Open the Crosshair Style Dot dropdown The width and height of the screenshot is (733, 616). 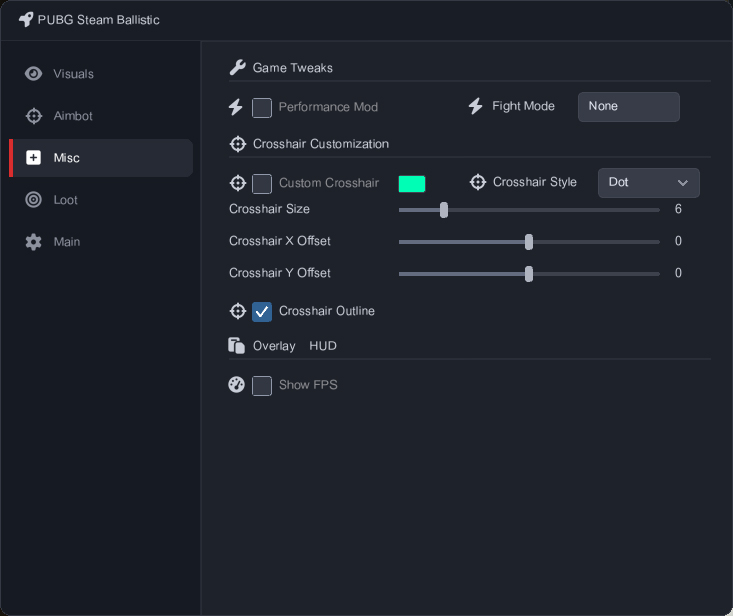(649, 183)
